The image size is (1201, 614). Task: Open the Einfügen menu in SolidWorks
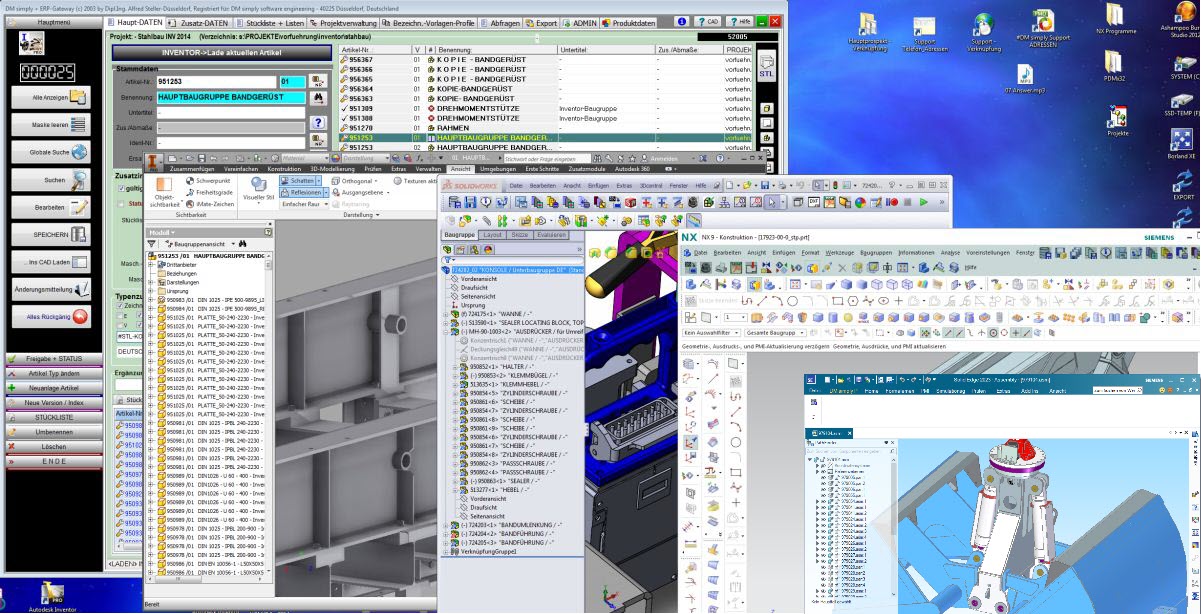(599, 187)
